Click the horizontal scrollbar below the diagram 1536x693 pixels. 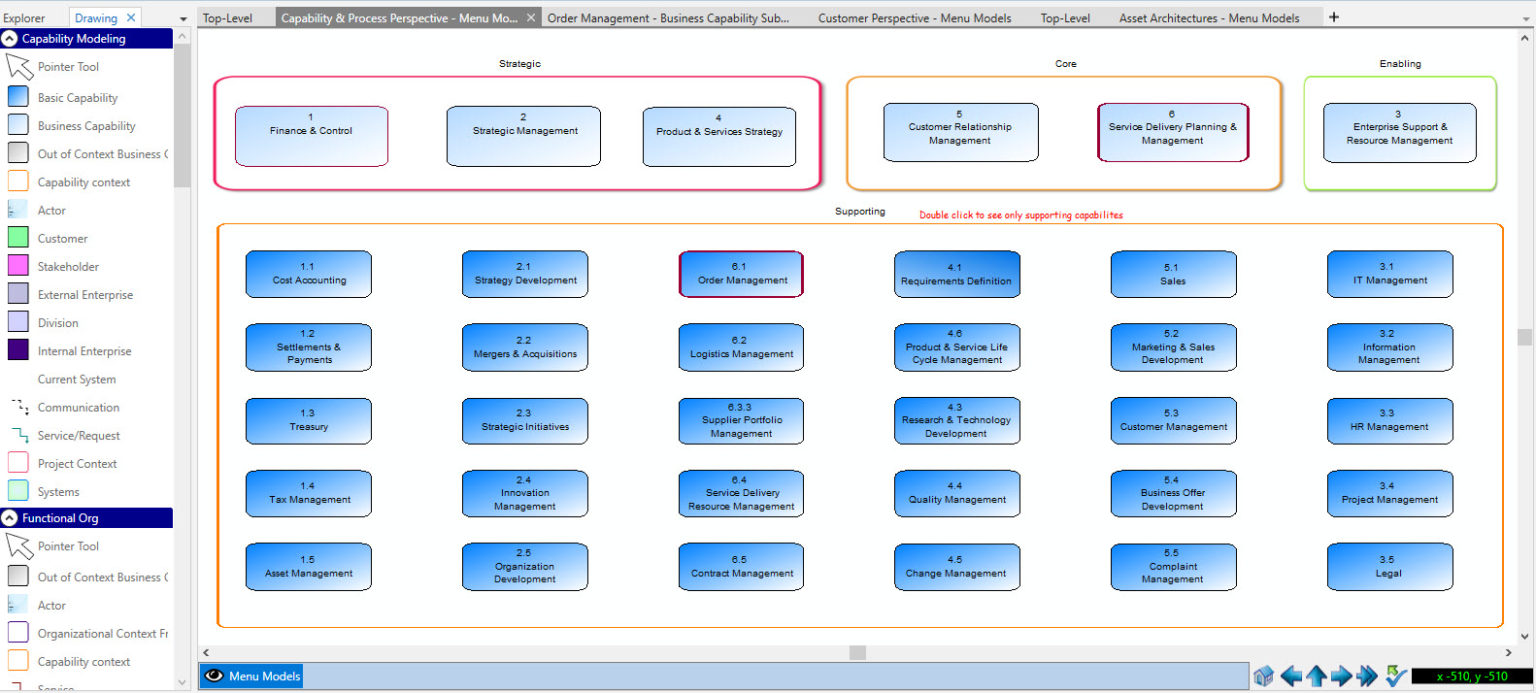tap(856, 652)
